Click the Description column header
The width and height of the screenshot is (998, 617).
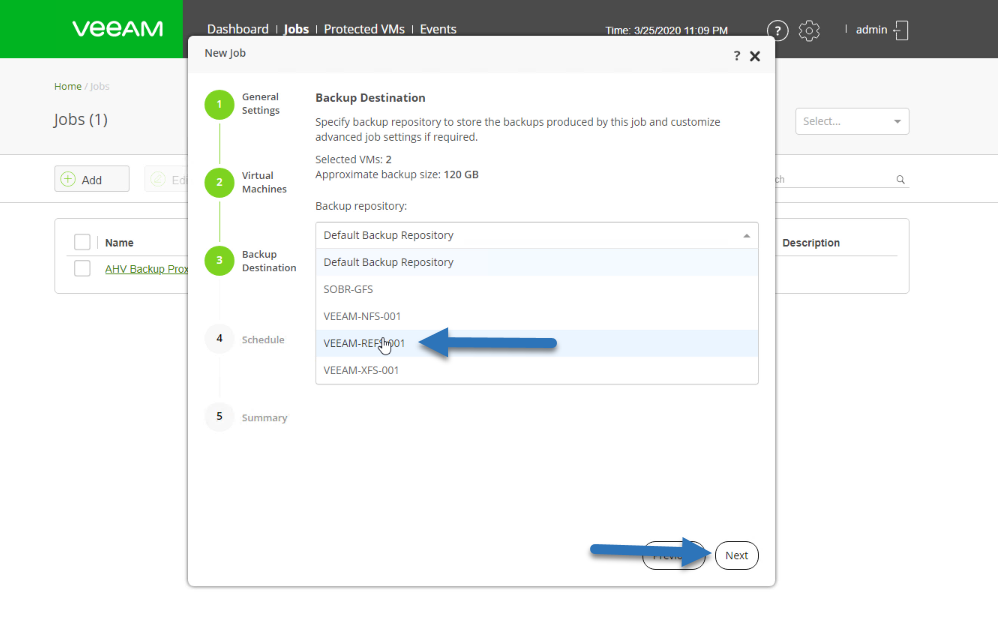coord(811,243)
